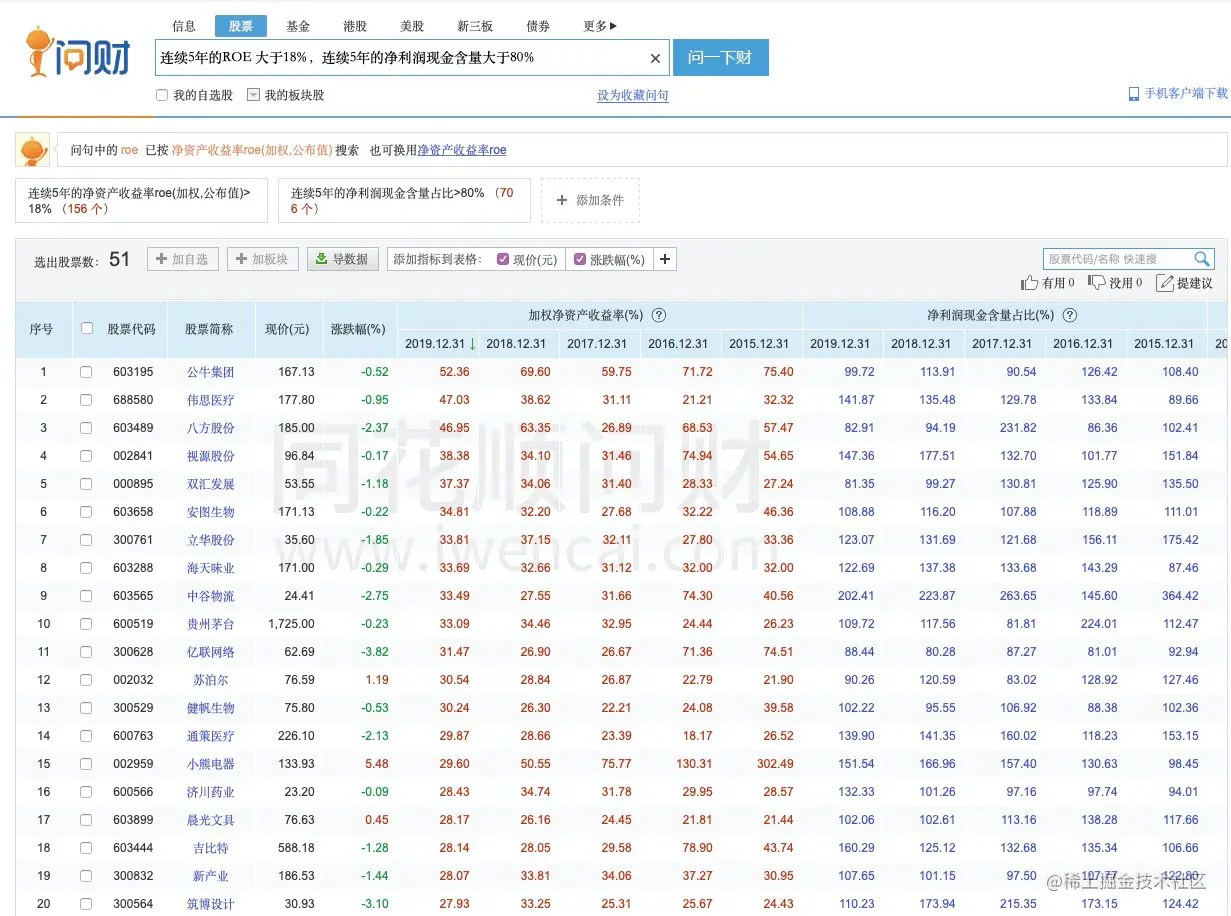Open stock link 通策医疗

coord(210,736)
